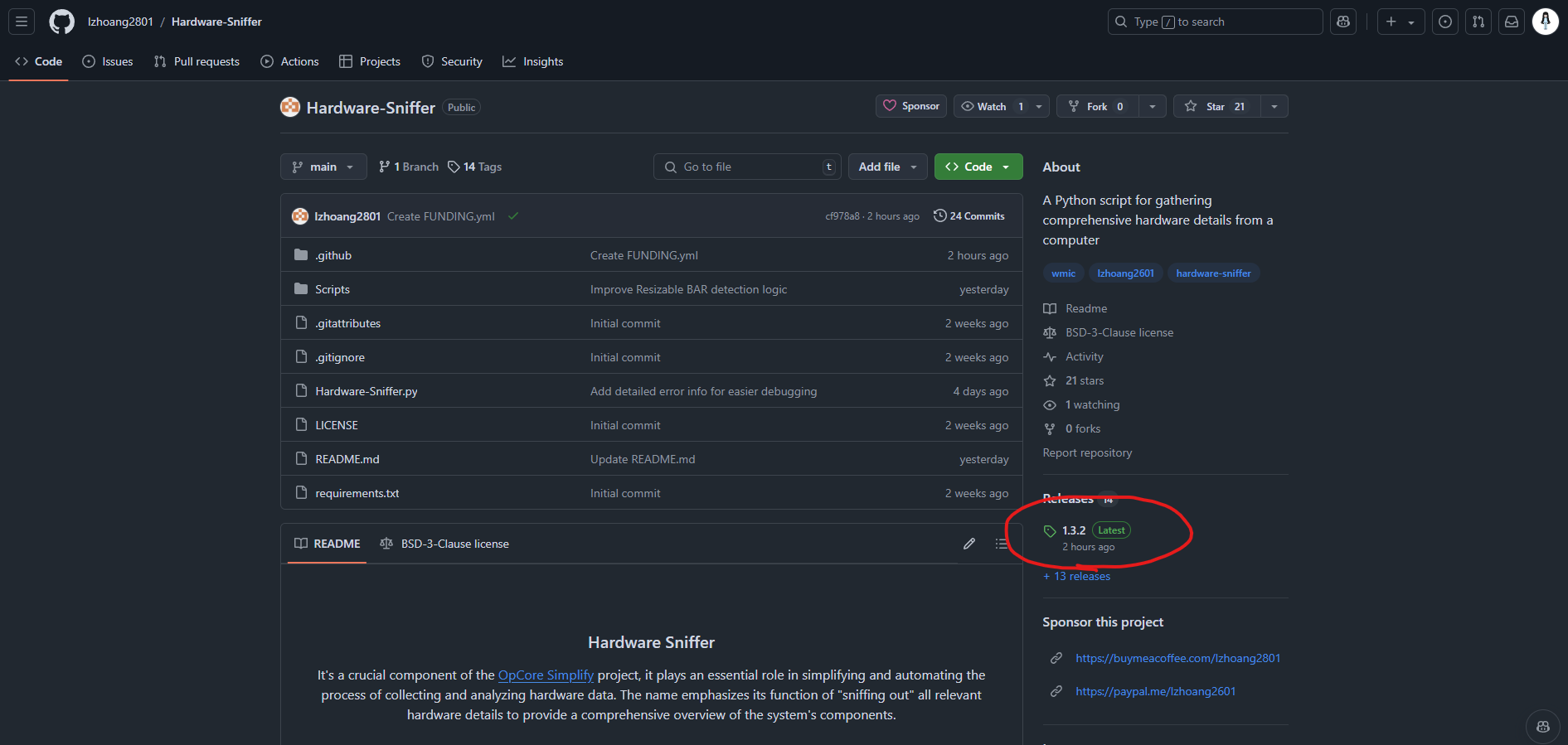Click the plus create-new icon
Image resolution: width=1568 pixels, height=745 pixels.
[x=1391, y=22]
